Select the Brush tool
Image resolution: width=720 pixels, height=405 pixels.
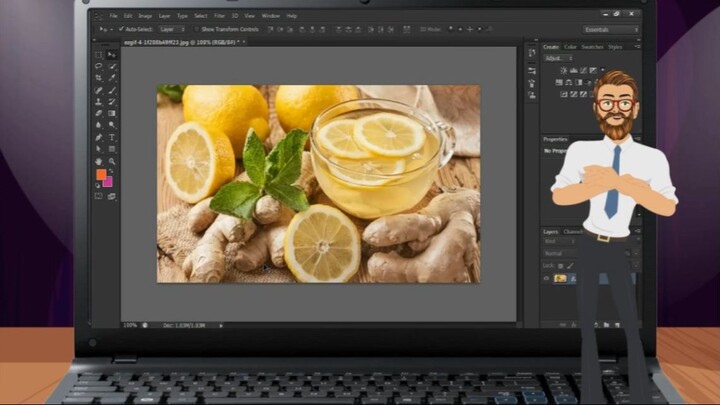pyautogui.click(x=112, y=90)
